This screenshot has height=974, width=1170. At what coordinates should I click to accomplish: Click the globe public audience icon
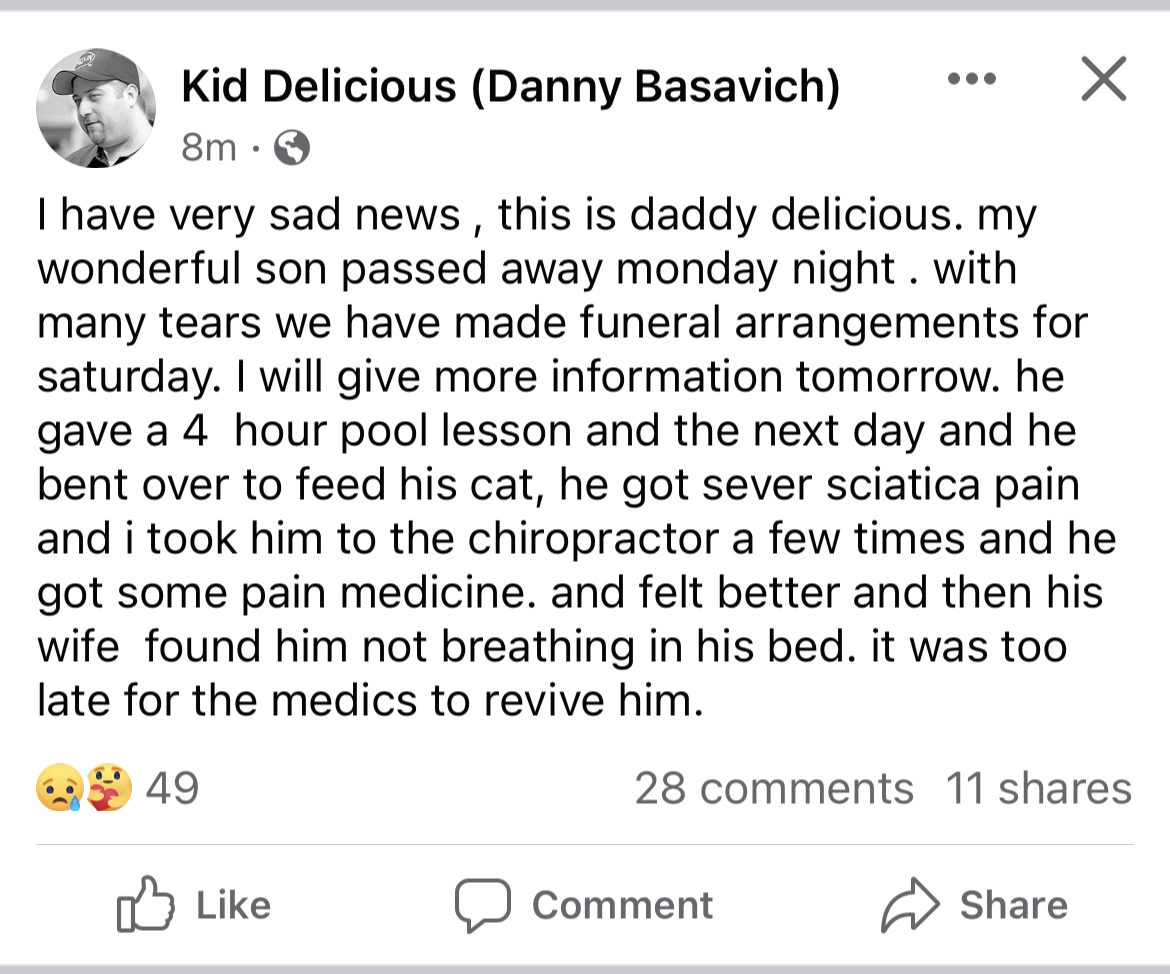point(291,149)
